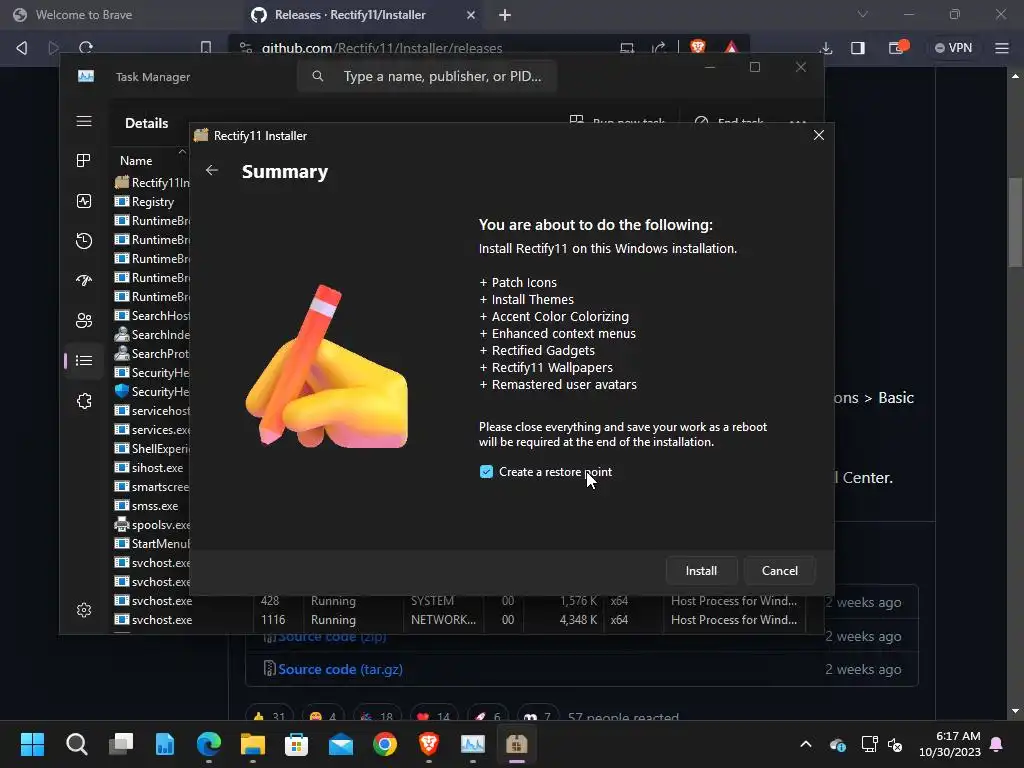
Task: Switch to Task Manager taskbar icon
Action: [473, 744]
